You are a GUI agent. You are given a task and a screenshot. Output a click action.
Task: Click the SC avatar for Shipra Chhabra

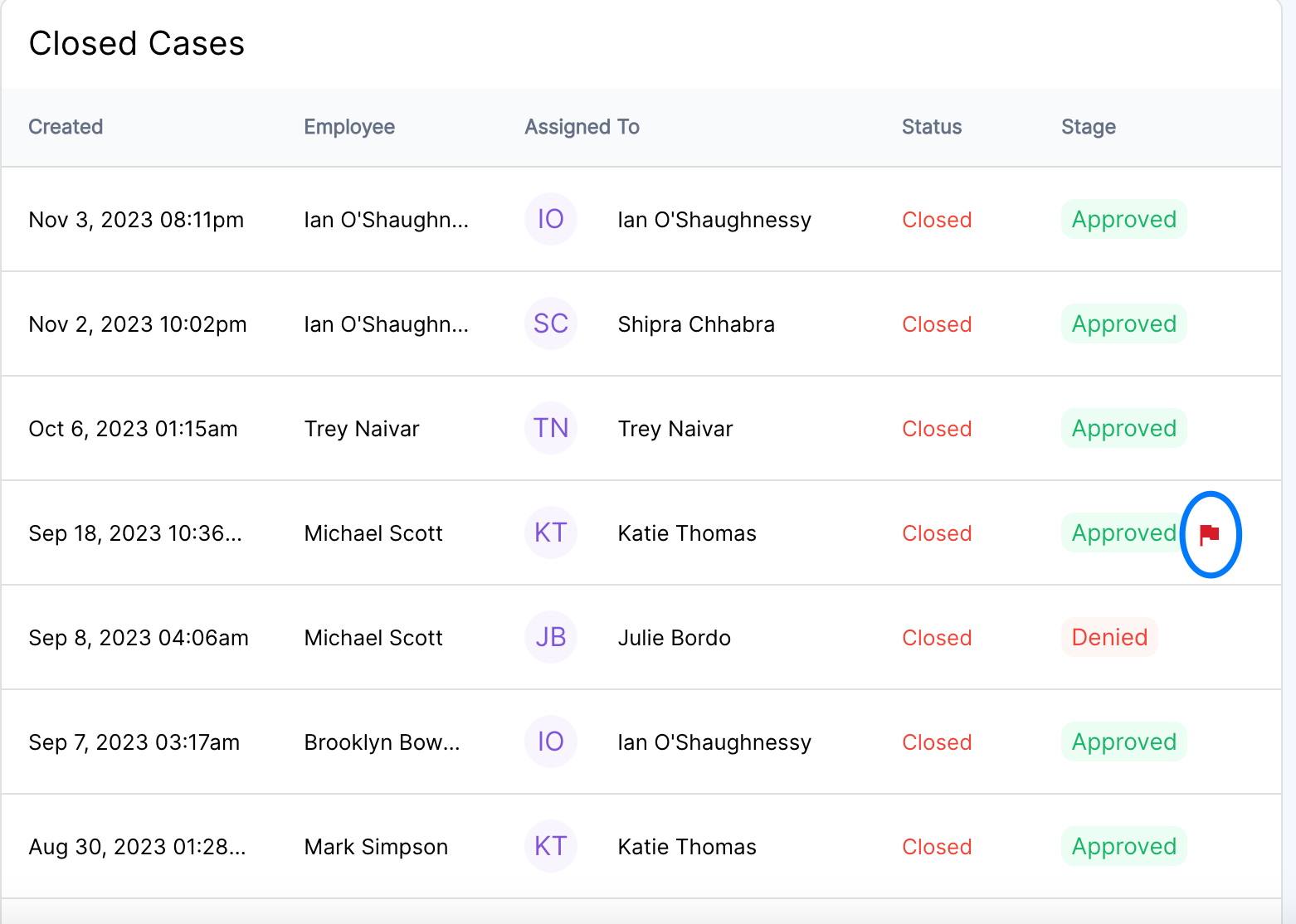pos(551,323)
